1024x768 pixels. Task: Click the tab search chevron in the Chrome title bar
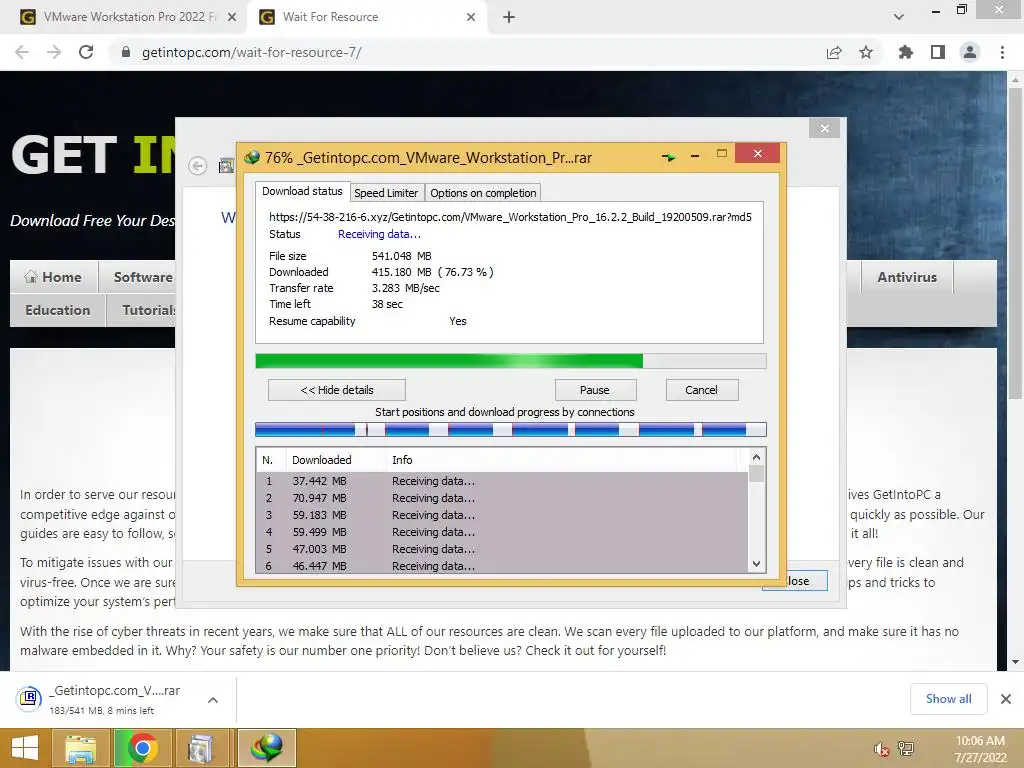click(x=899, y=17)
